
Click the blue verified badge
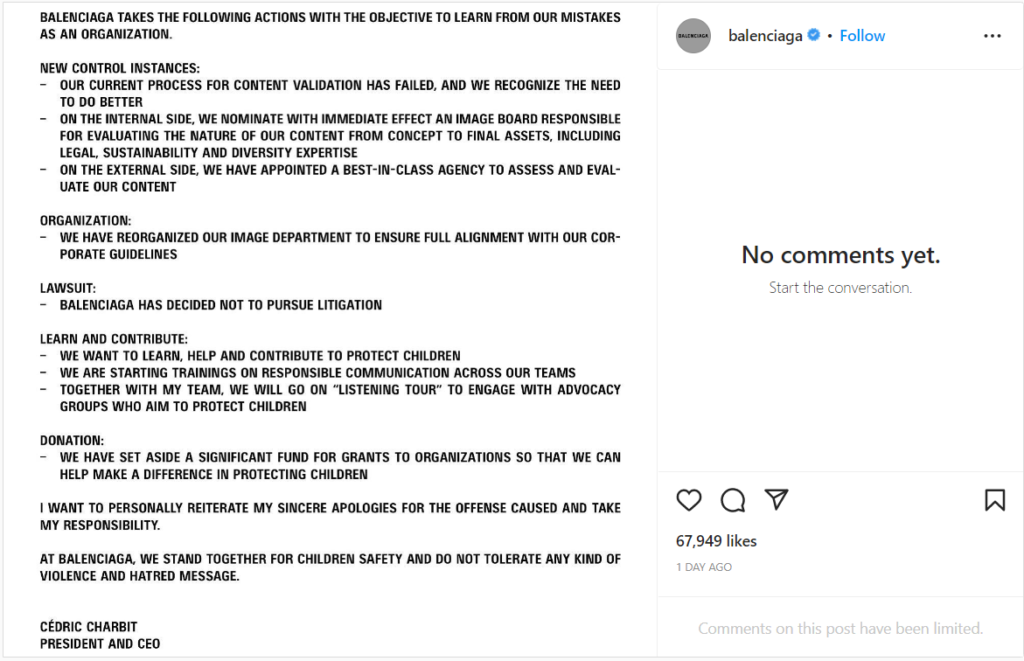[814, 35]
